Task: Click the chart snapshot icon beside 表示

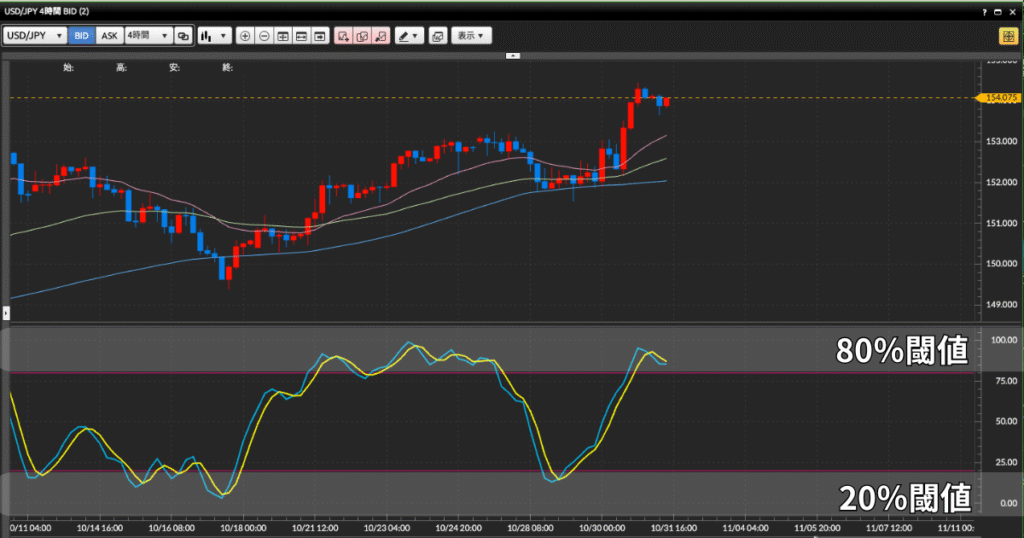Action: [x=437, y=36]
